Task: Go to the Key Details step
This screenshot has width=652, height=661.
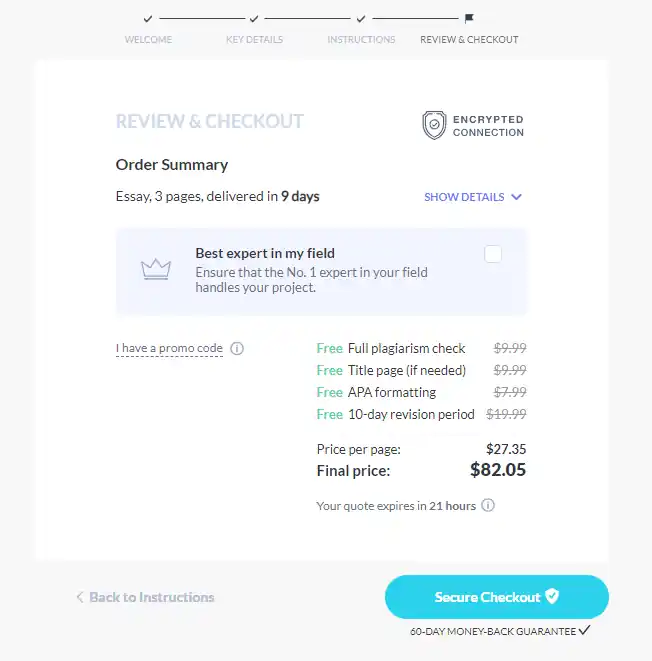Action: pos(254,40)
